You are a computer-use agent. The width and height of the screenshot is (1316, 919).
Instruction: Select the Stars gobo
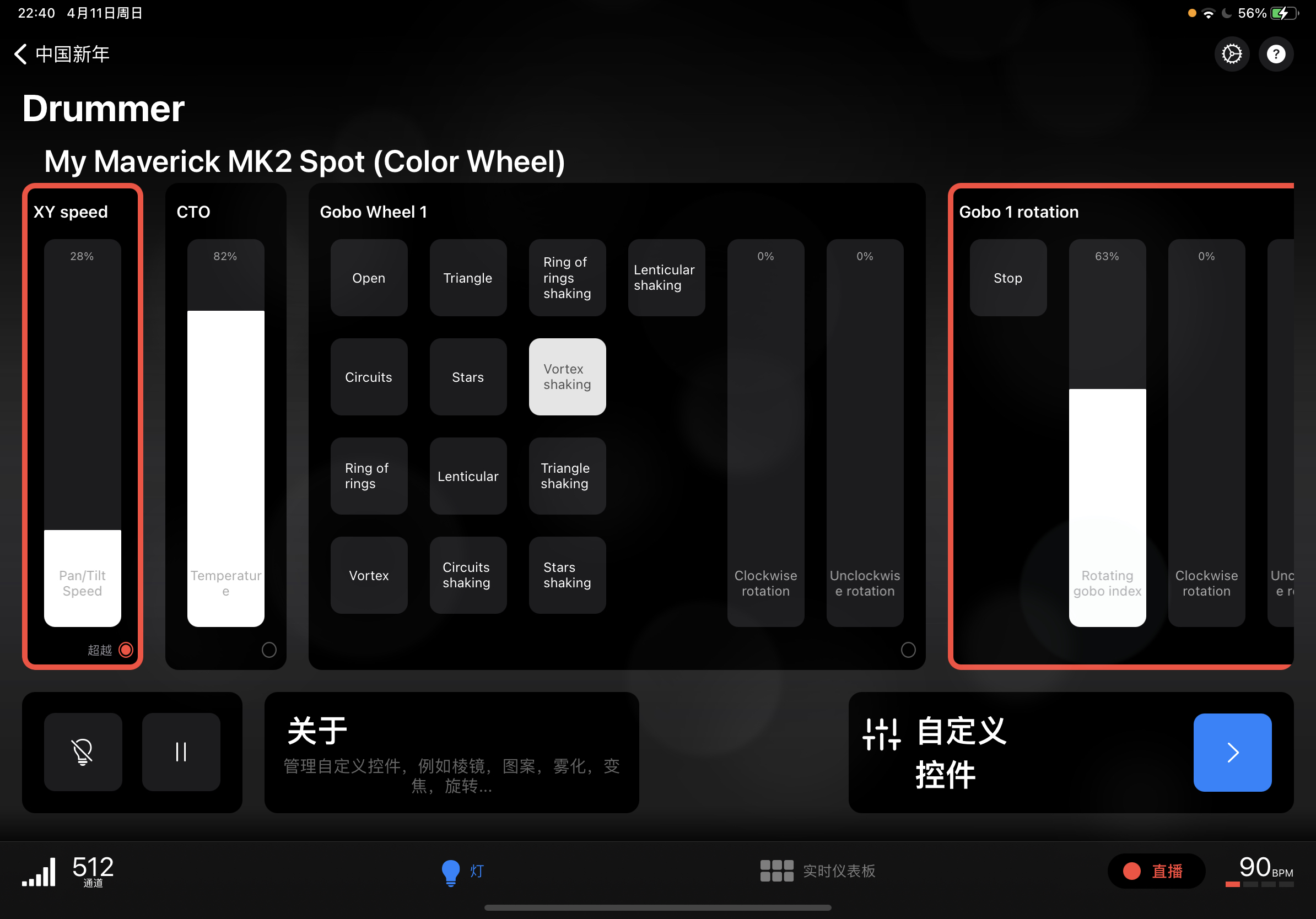point(468,377)
